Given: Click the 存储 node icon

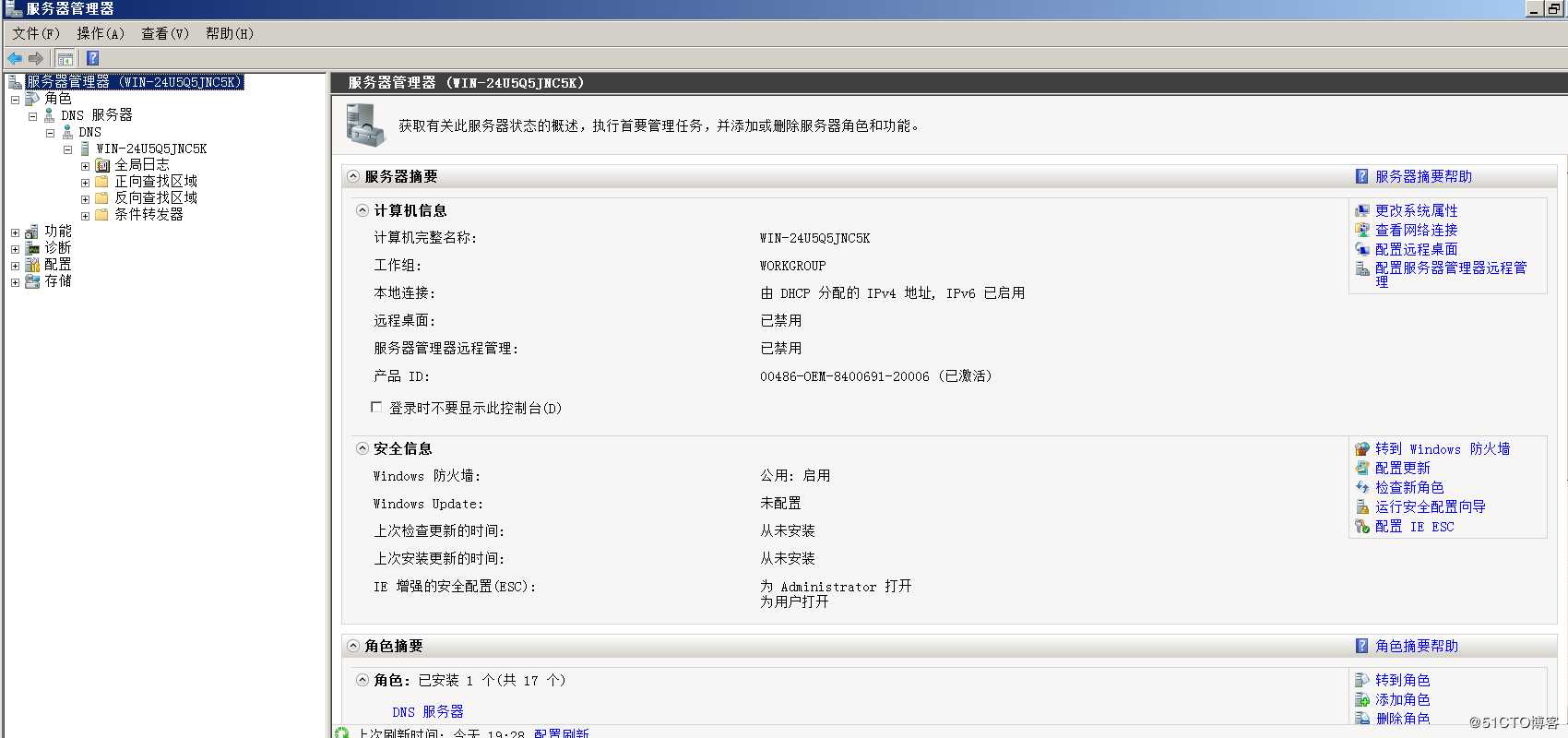Looking at the screenshot, I should tap(32, 281).
